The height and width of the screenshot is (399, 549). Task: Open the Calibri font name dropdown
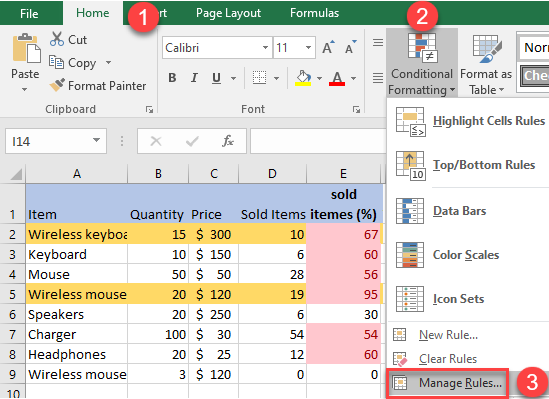(x=265, y=47)
